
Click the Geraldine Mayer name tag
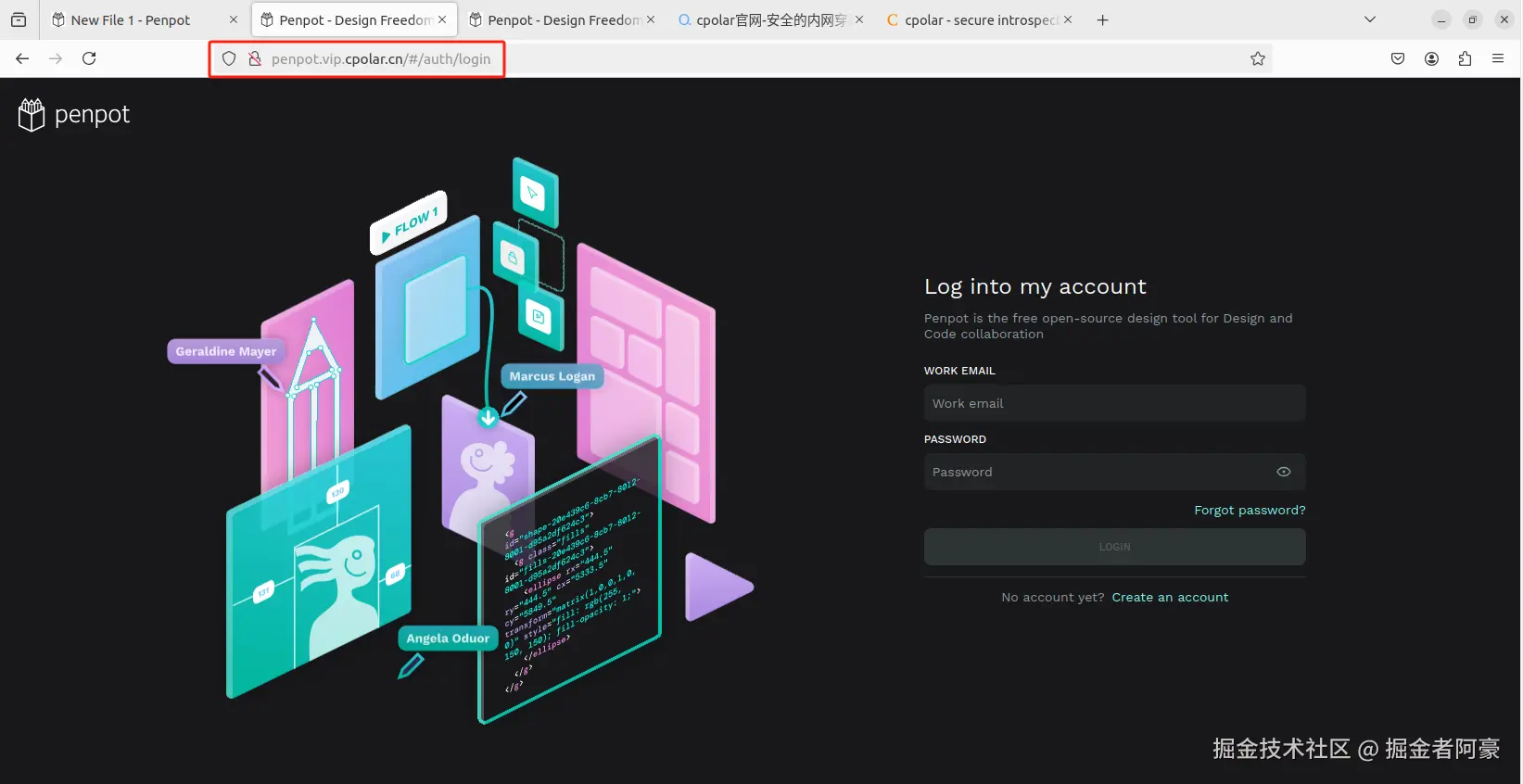click(226, 352)
